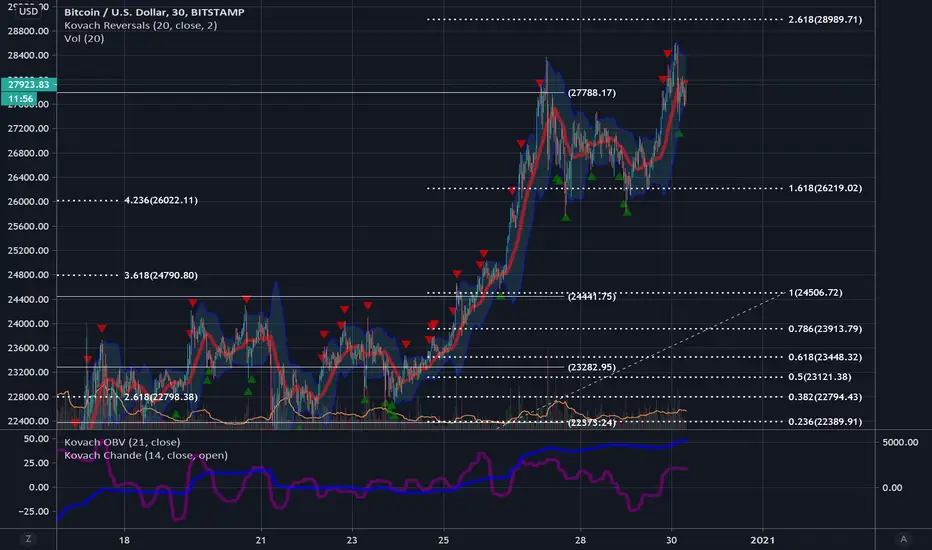
Task: Click the 24000.00 price axis tick
Action: point(28,323)
